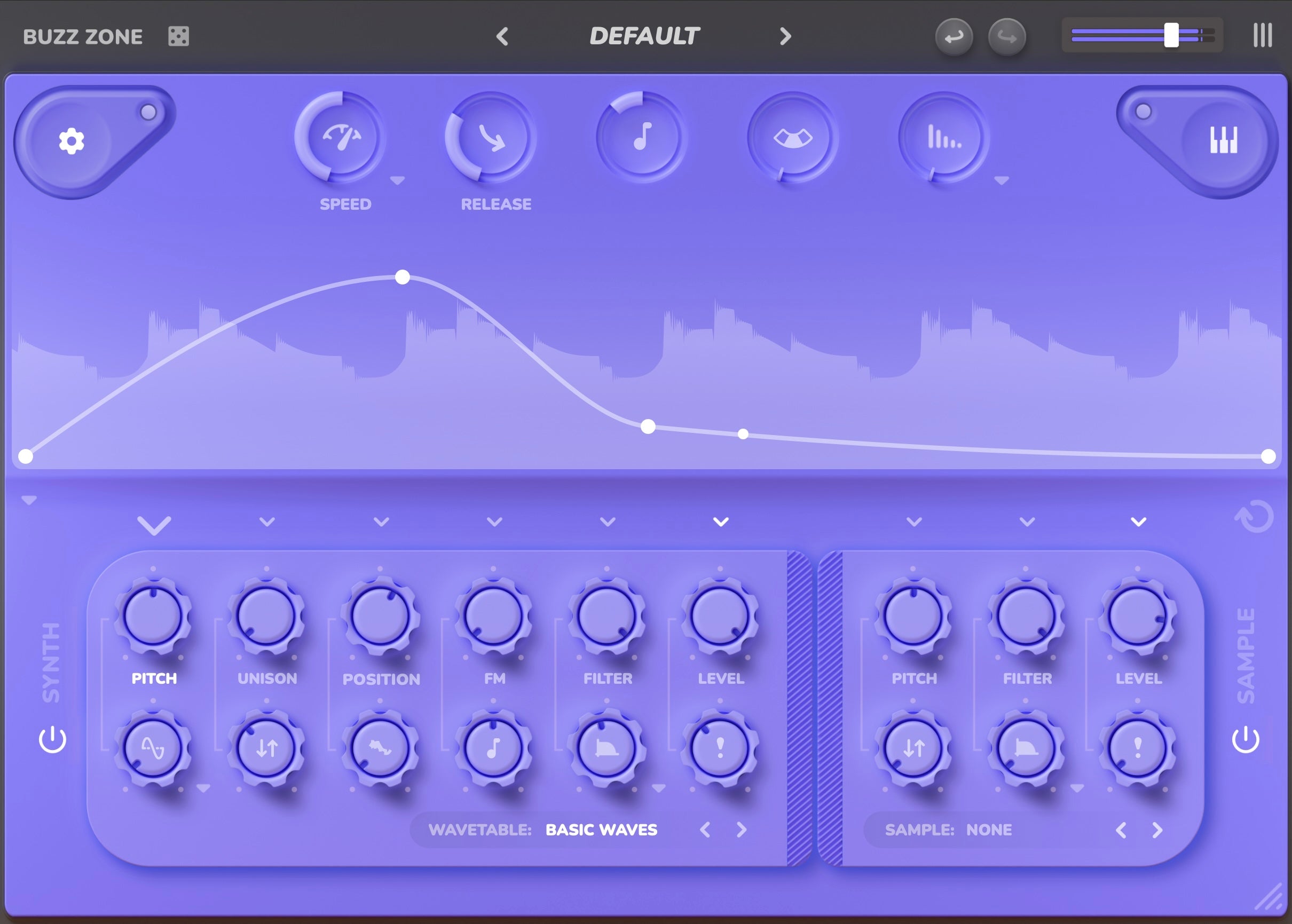
Task: Click the BUZZ ZONE logo text
Action: [83, 37]
